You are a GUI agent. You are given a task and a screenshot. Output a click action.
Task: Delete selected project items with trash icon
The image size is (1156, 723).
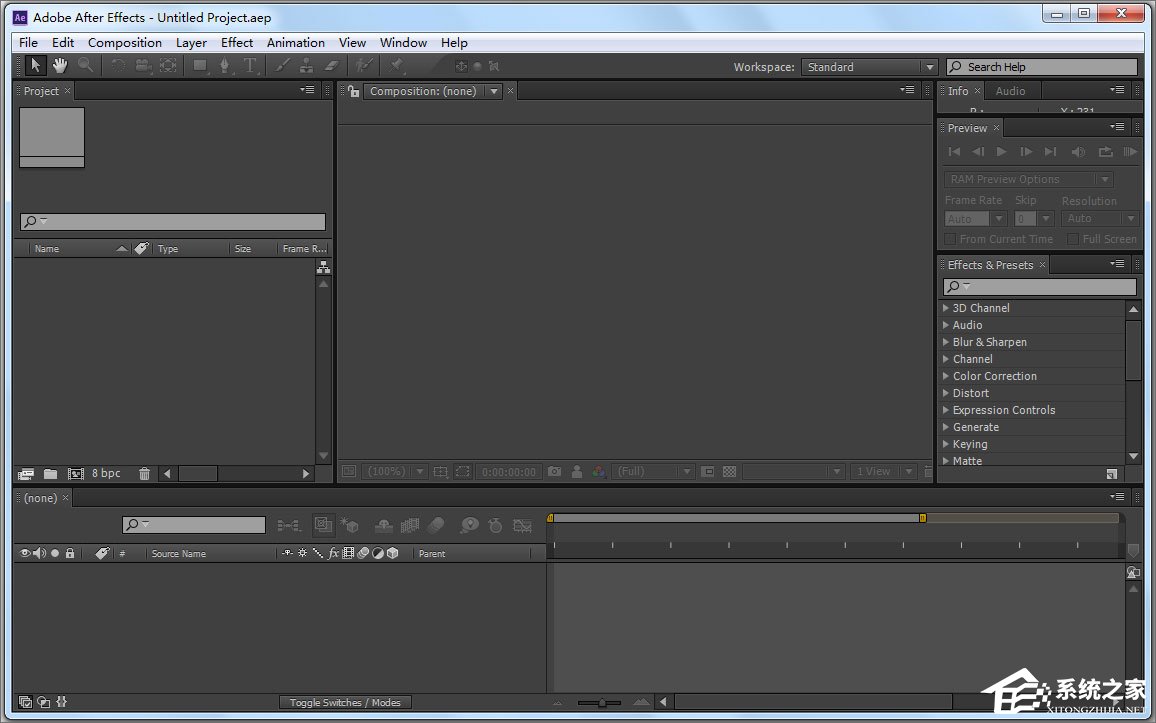click(x=144, y=474)
